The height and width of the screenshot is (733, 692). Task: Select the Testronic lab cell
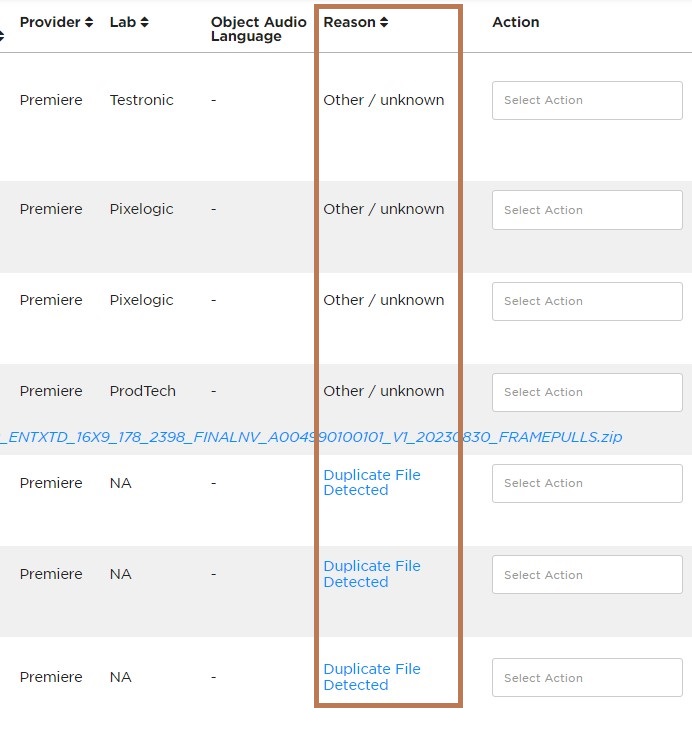142,100
